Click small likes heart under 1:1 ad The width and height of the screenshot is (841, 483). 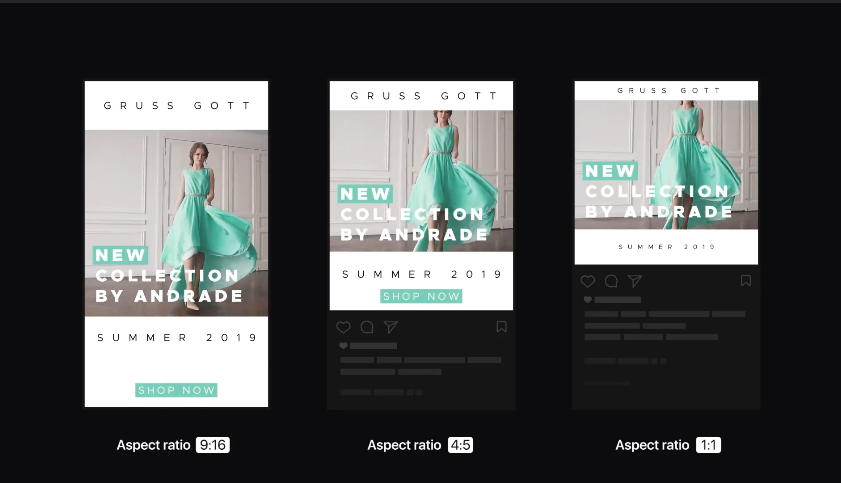point(588,300)
